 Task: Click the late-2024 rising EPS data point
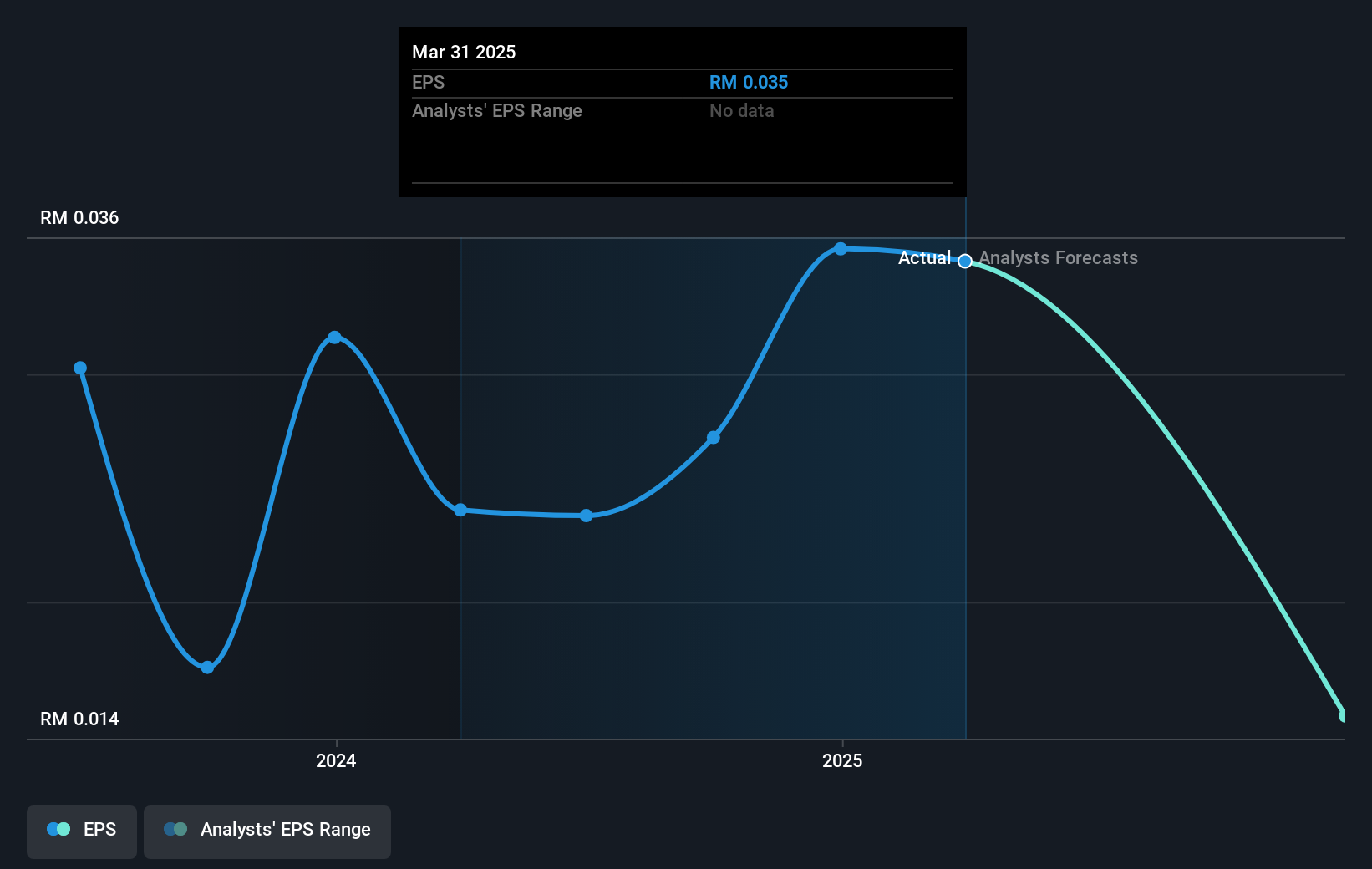tap(714, 437)
